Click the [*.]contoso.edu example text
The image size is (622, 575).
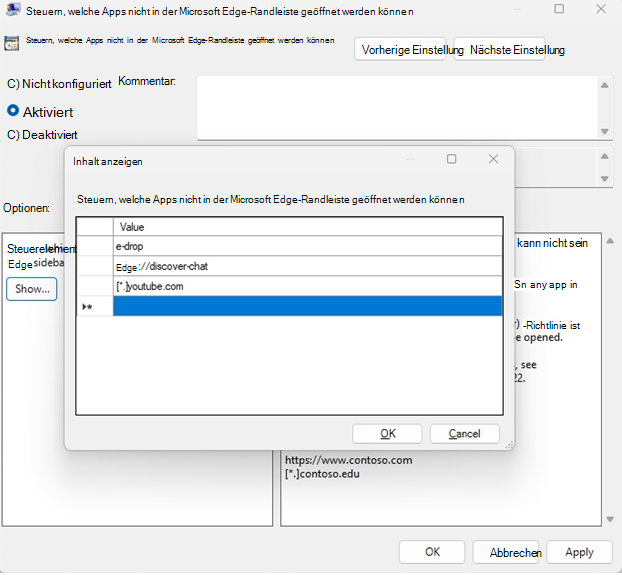coord(322,474)
